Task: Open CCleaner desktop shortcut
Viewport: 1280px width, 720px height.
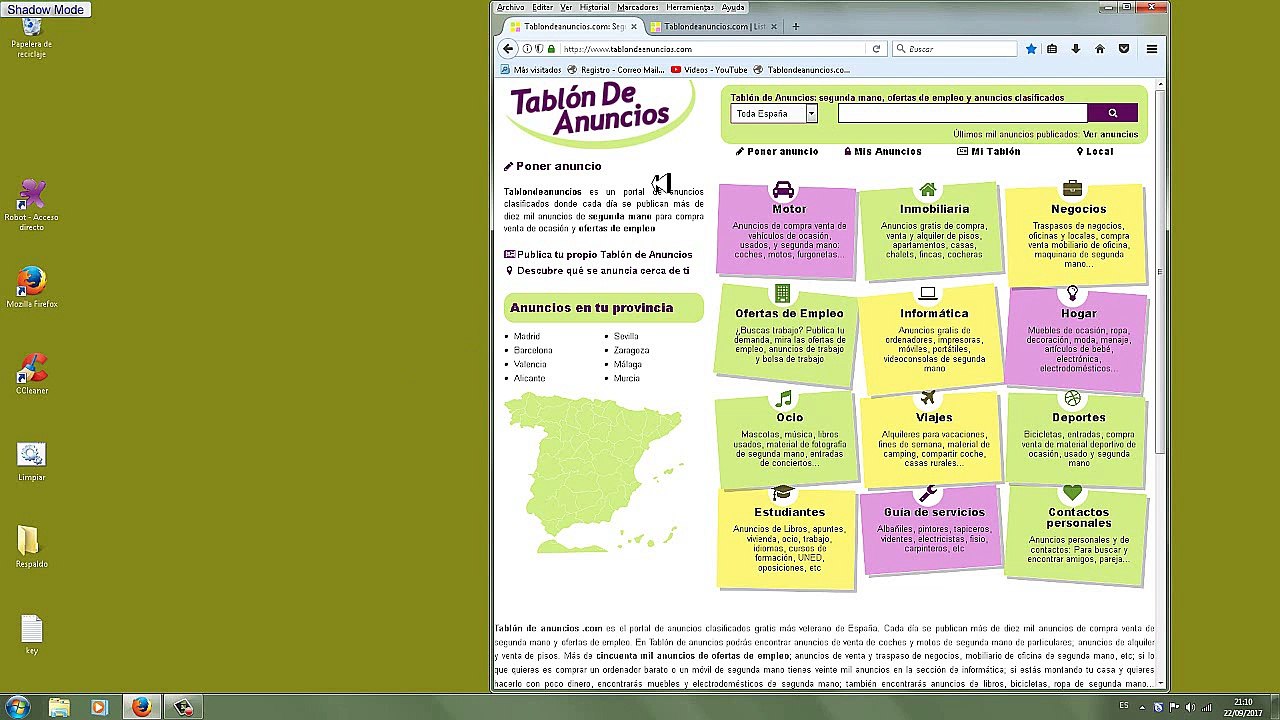Action: [x=32, y=373]
